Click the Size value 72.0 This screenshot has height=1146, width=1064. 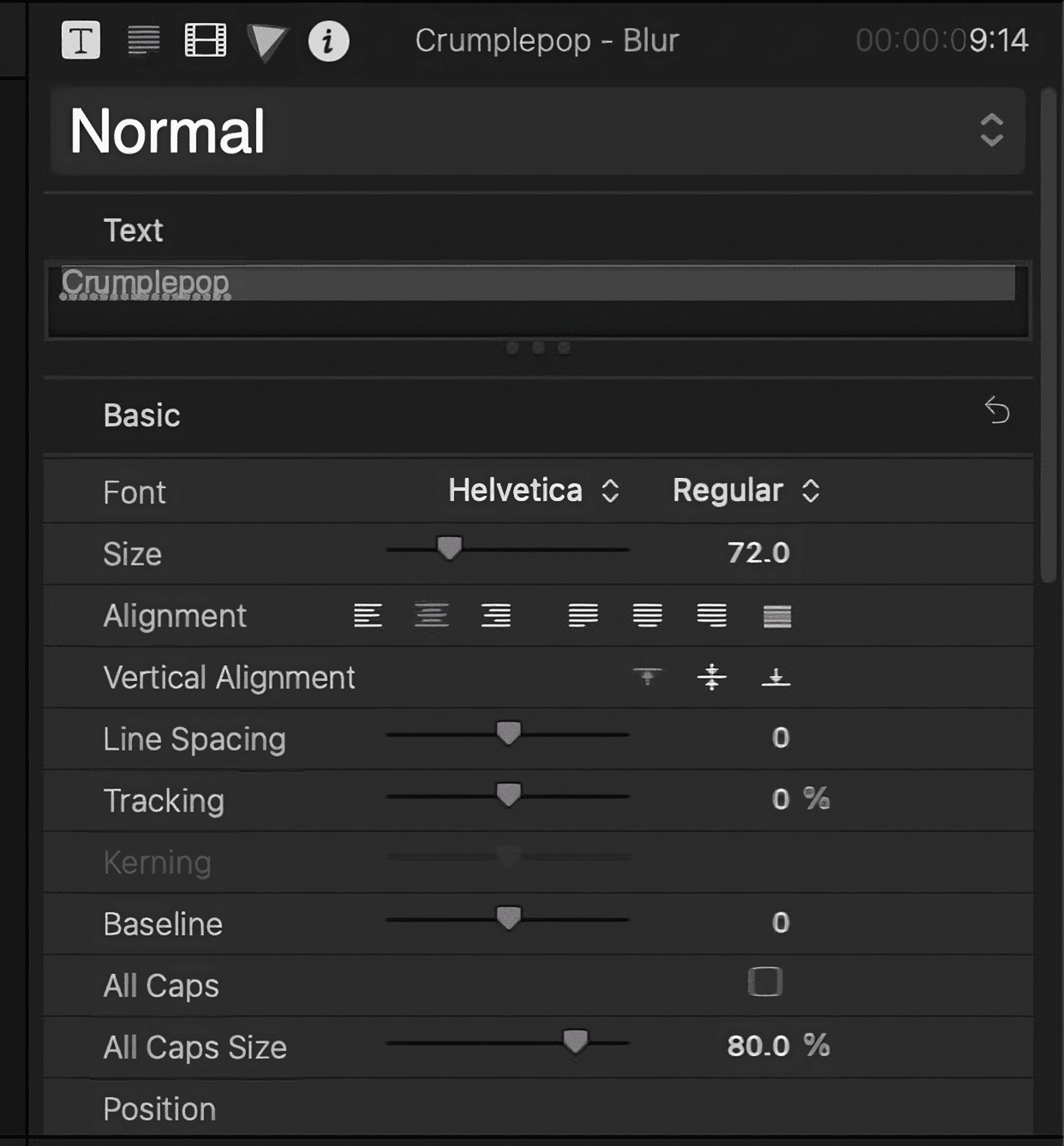click(758, 552)
